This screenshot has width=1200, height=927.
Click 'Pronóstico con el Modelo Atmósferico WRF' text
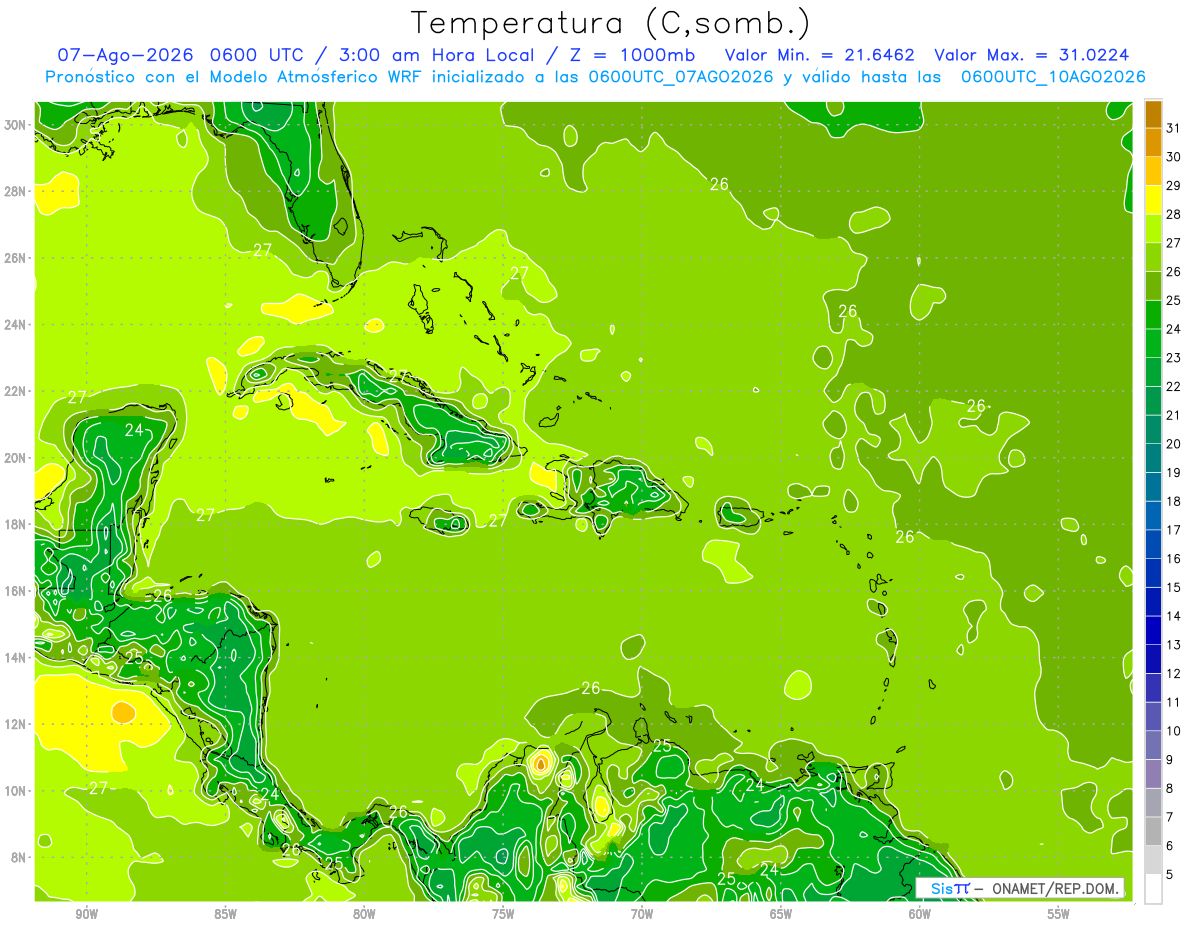[x=235, y=76]
